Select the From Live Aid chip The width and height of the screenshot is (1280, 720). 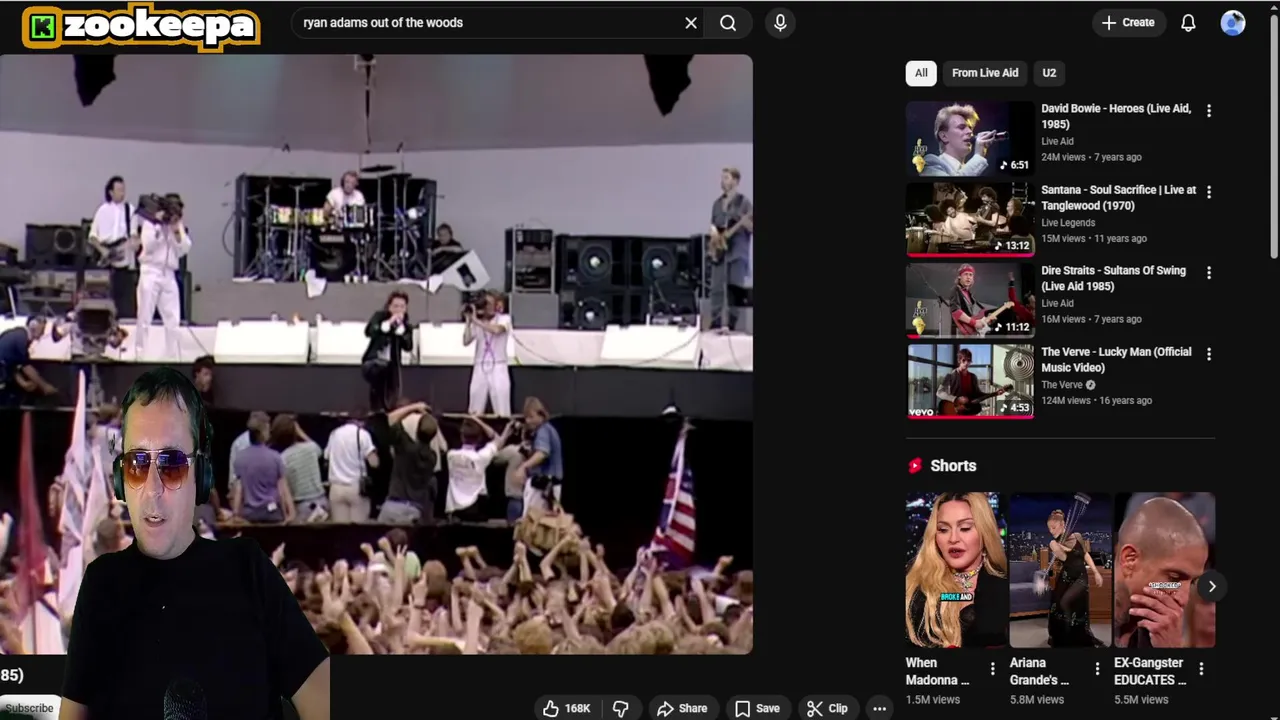coord(985,73)
